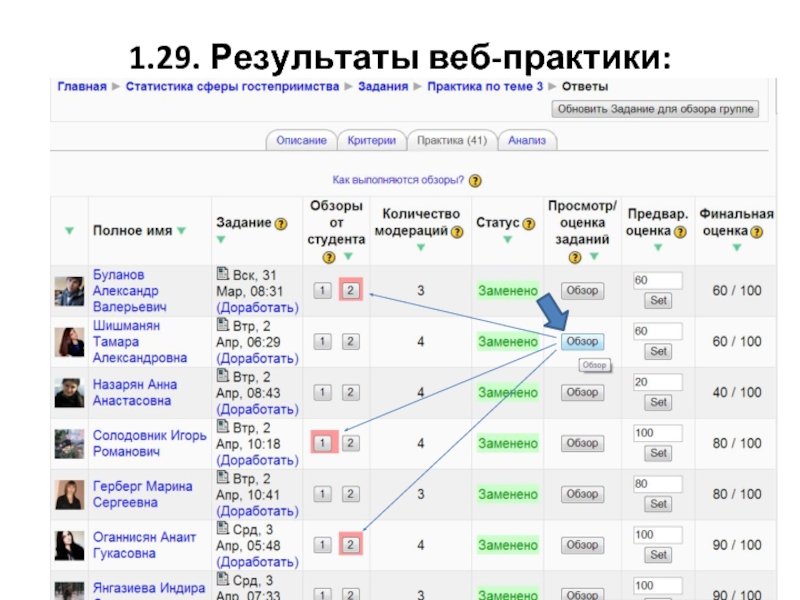This screenshot has width=800, height=600.
Task: Open profile photo of Назарян Анна
Action: click(x=69, y=393)
